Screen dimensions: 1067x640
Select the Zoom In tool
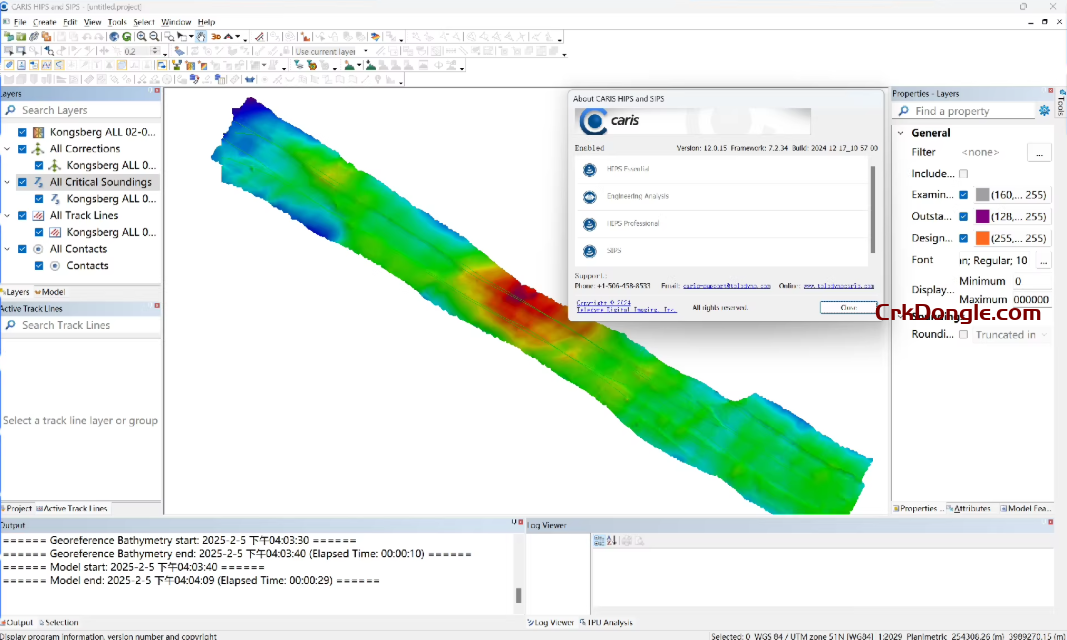click(x=141, y=37)
